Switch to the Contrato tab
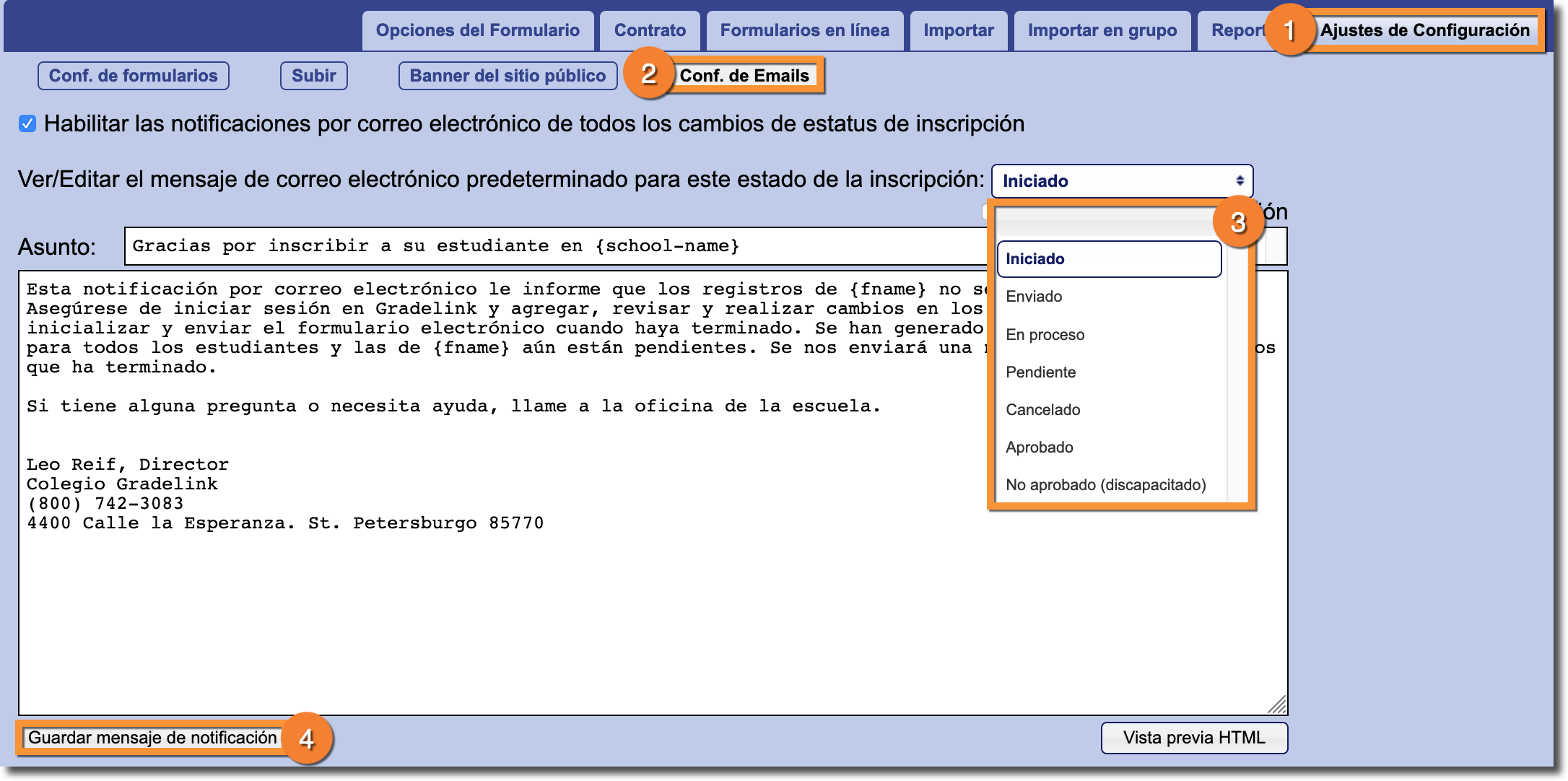The width and height of the screenshot is (1568, 781). click(650, 30)
